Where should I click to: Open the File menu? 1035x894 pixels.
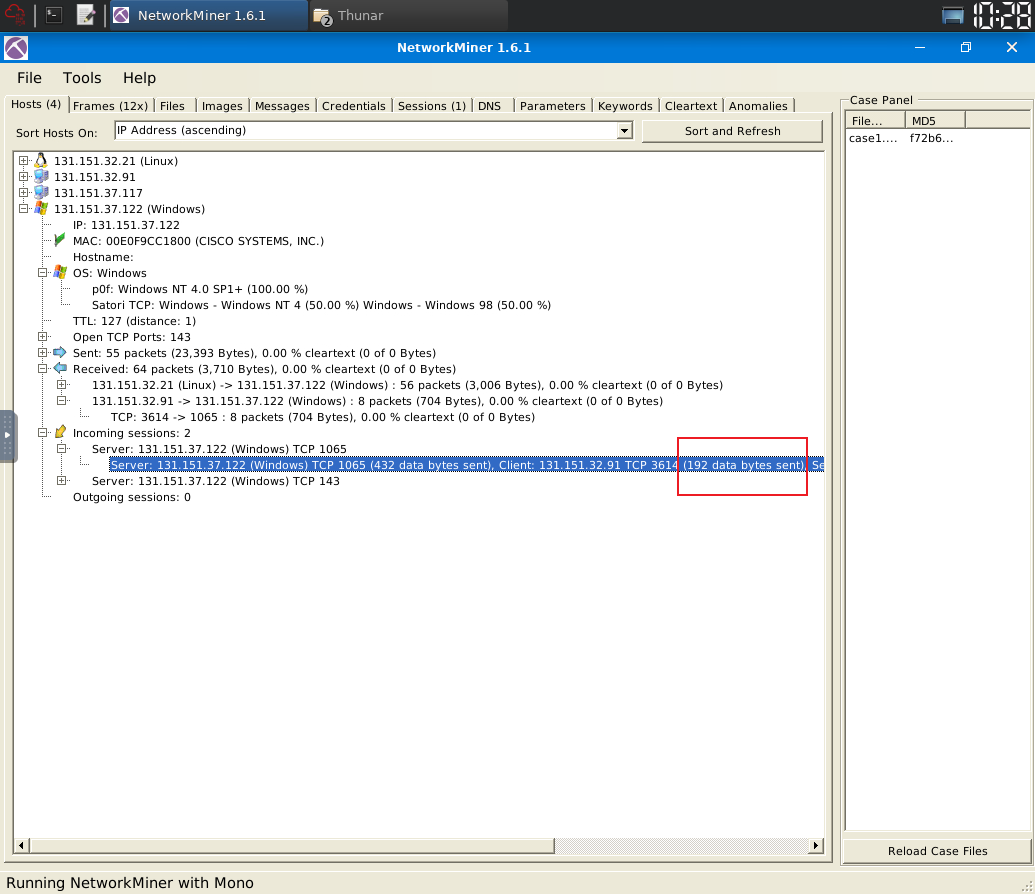[29, 78]
